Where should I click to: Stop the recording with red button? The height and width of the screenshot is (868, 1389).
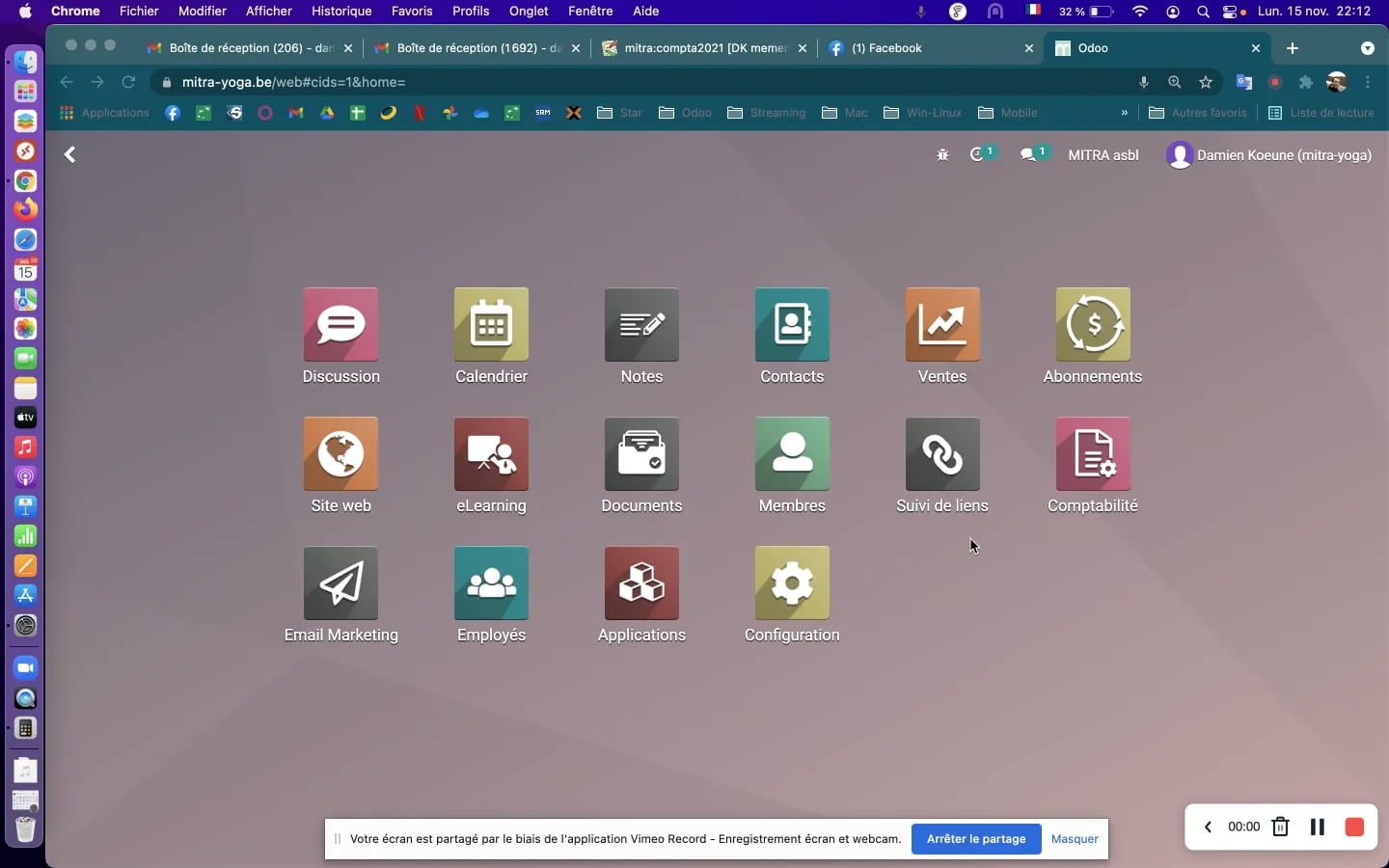[1354, 827]
